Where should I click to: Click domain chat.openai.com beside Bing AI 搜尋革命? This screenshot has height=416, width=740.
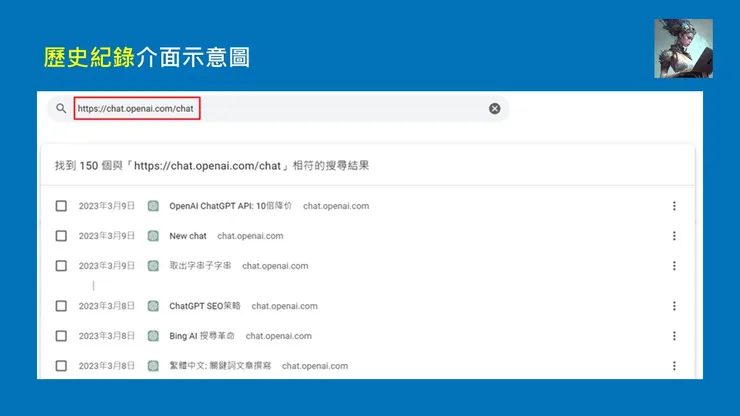(x=278, y=336)
